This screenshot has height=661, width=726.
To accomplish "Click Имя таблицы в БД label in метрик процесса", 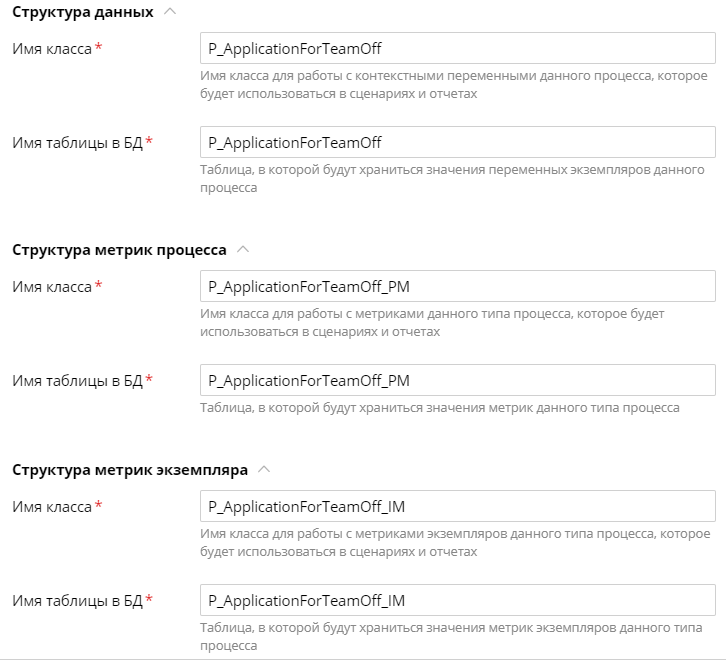I will click(77, 380).
